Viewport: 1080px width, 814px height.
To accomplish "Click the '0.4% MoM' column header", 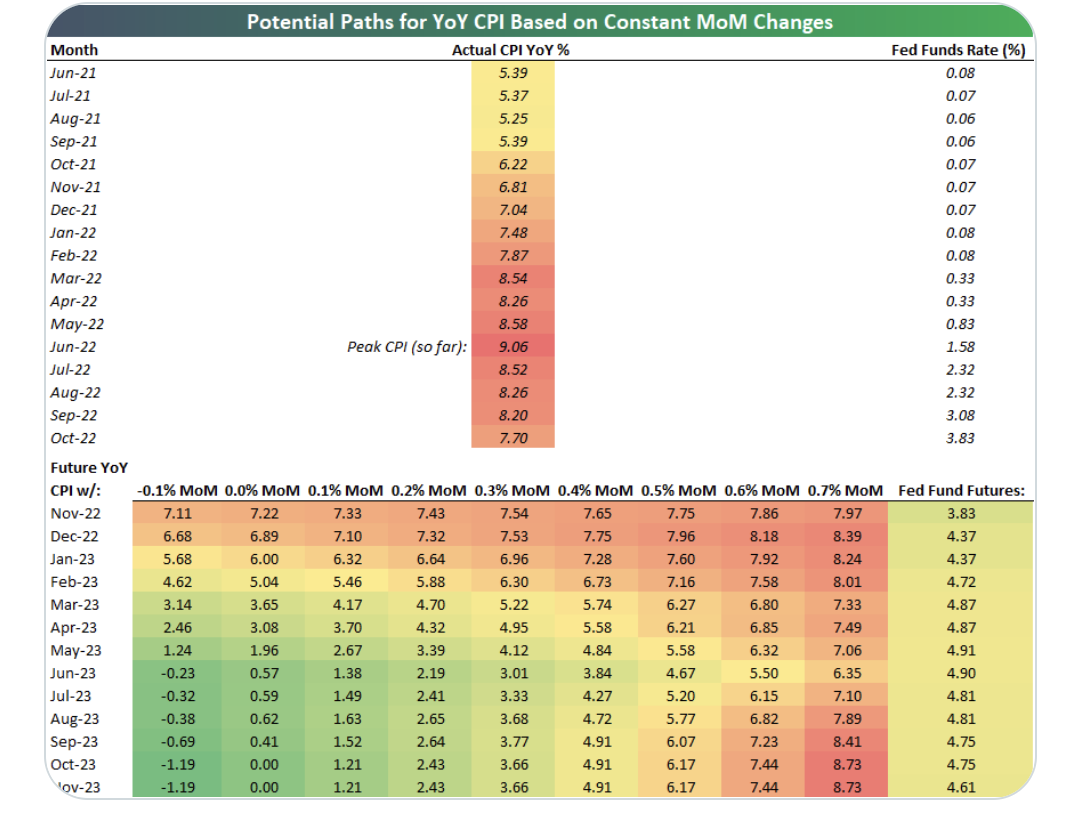I will click(595, 490).
